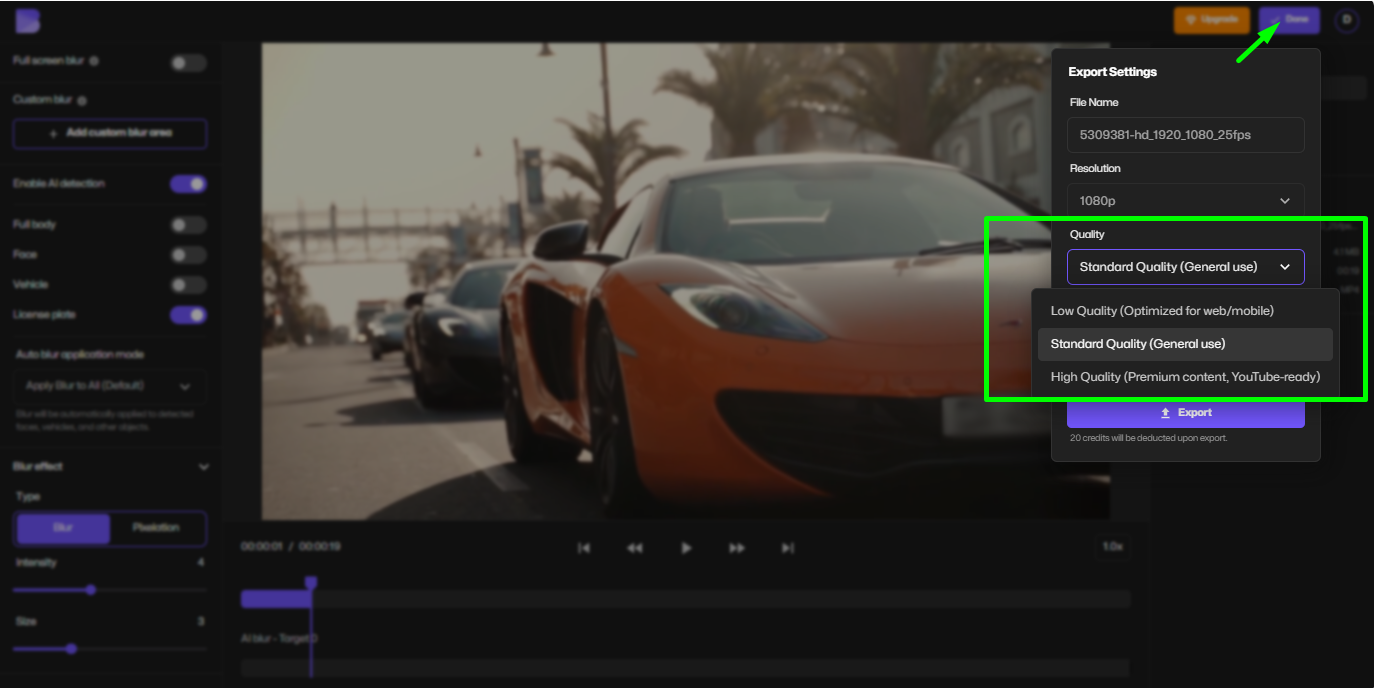This screenshot has width=1374, height=688.
Task: Collapse the Blur effect section
Action: click(204, 467)
